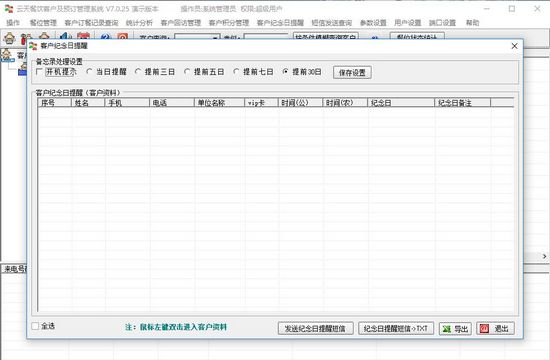Select the 提前五日 radio option
The height and width of the screenshot is (360, 550).
click(x=187, y=72)
